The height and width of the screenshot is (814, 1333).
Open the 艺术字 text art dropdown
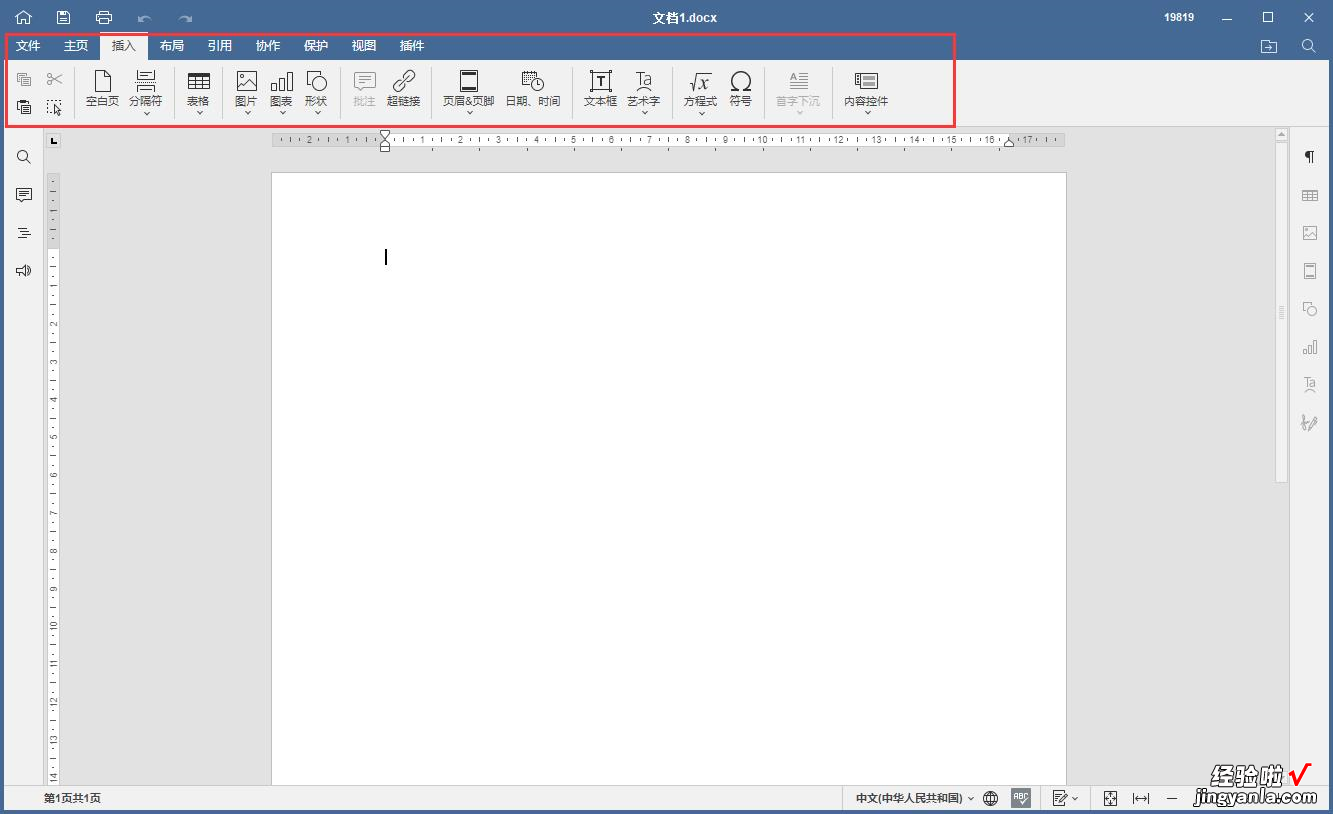[x=644, y=93]
